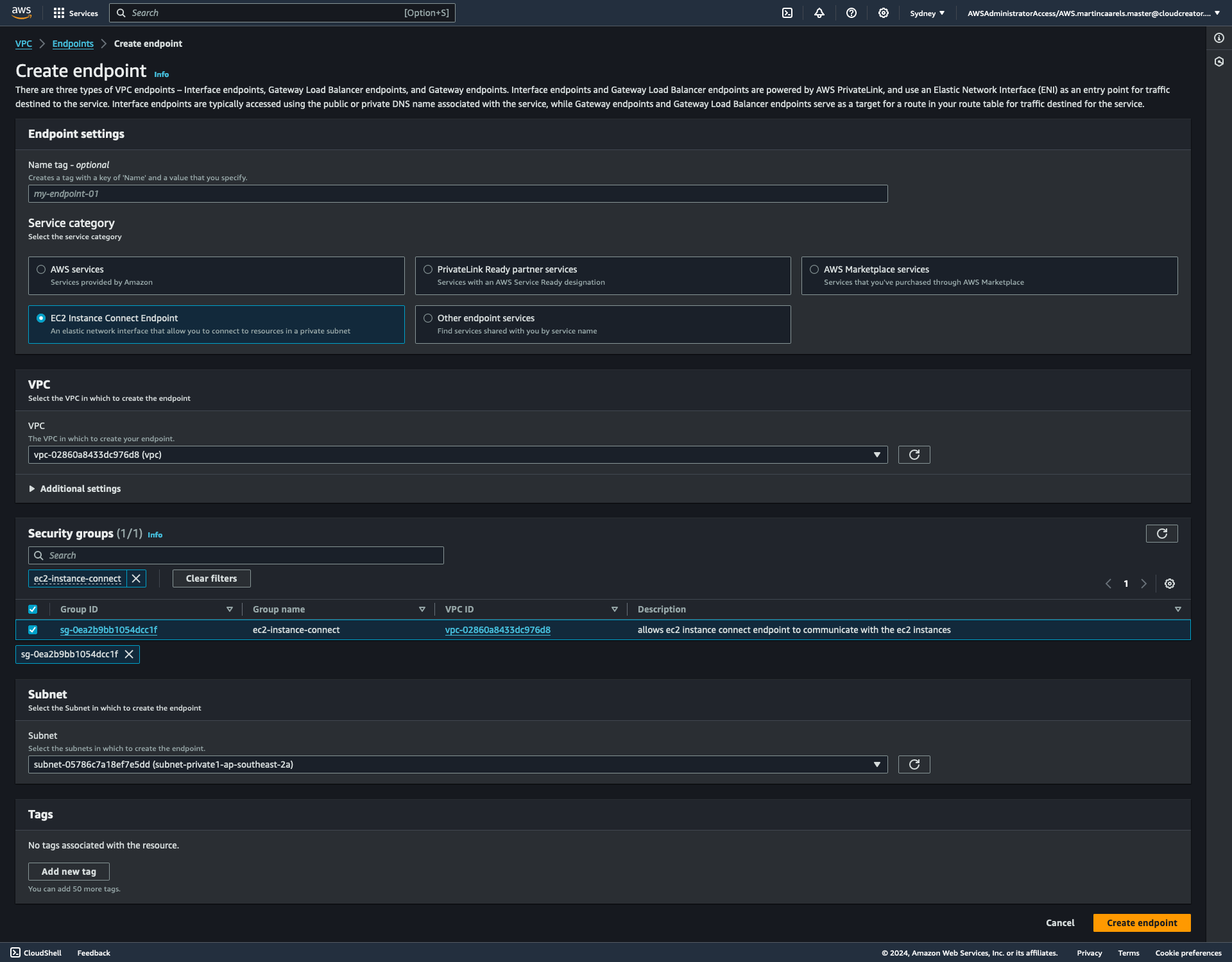Open the Services menu
The width and height of the screenshot is (1232, 962).
76,13
